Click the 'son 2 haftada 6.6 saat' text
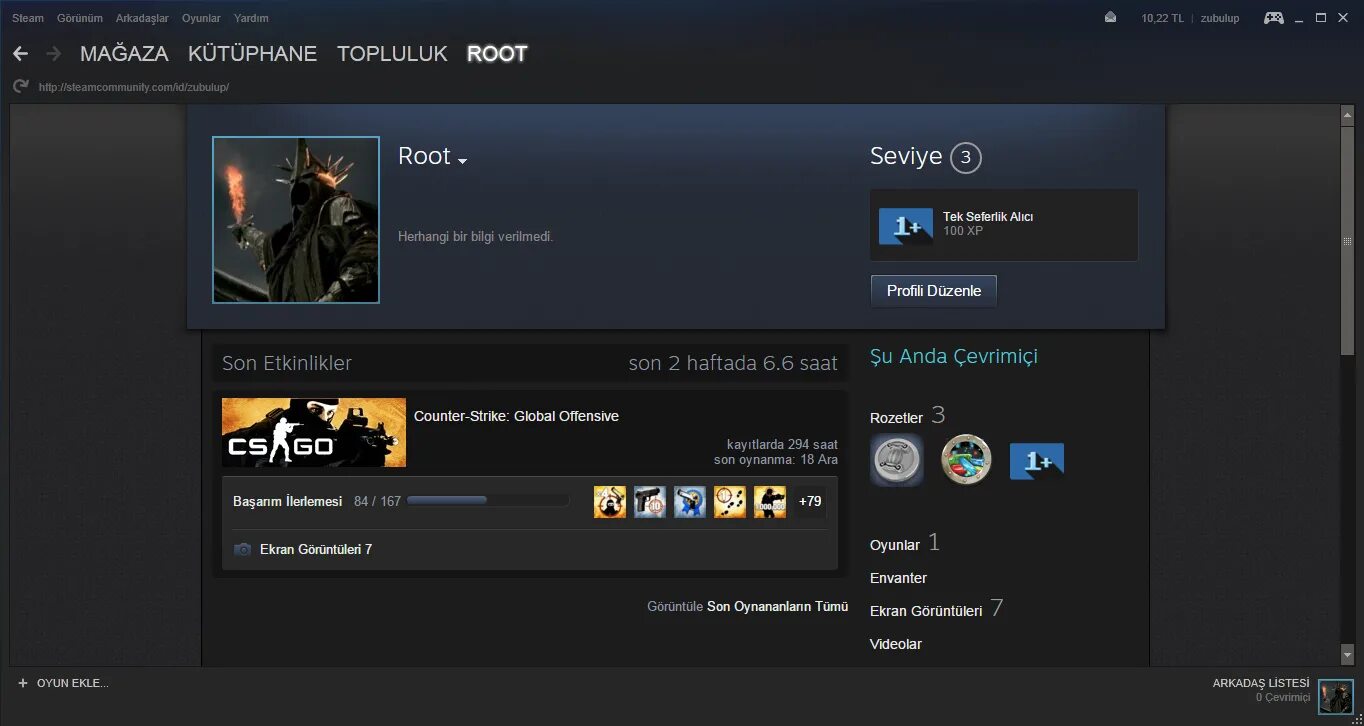The height and width of the screenshot is (726, 1364). click(733, 363)
